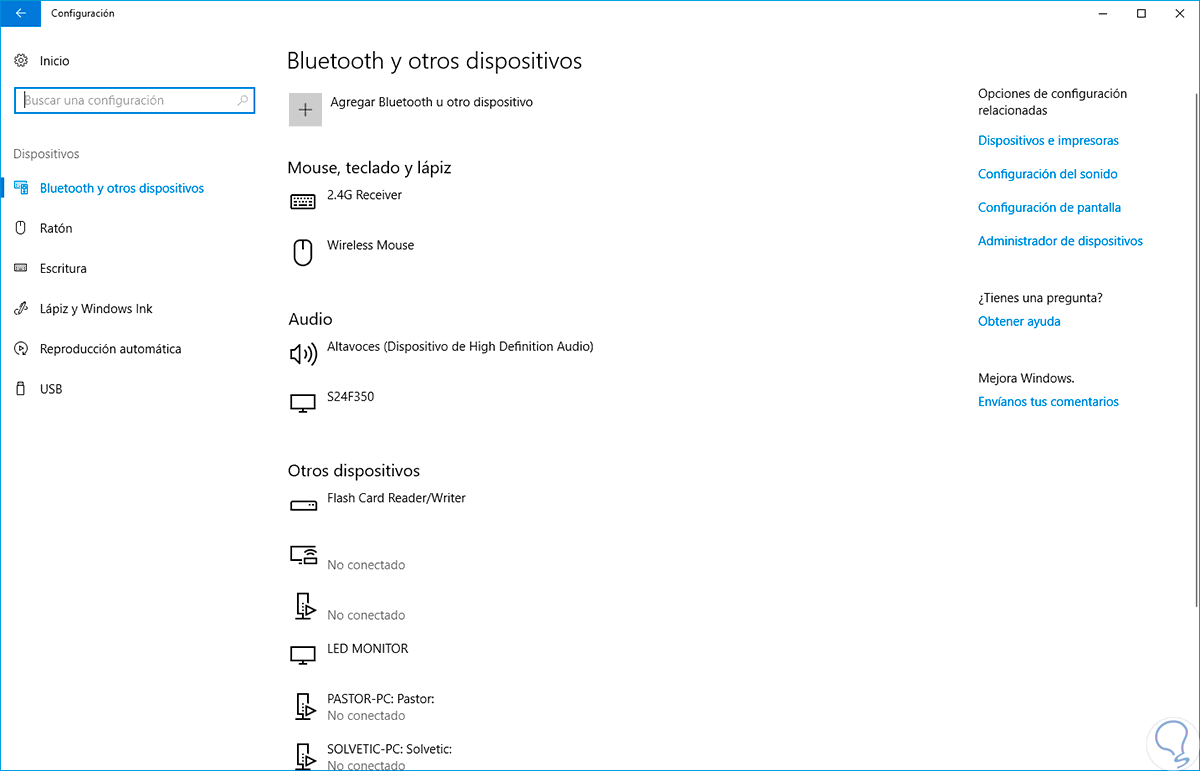The image size is (1200, 771).
Task: Click the Inicio gear icon
Action: 21,61
